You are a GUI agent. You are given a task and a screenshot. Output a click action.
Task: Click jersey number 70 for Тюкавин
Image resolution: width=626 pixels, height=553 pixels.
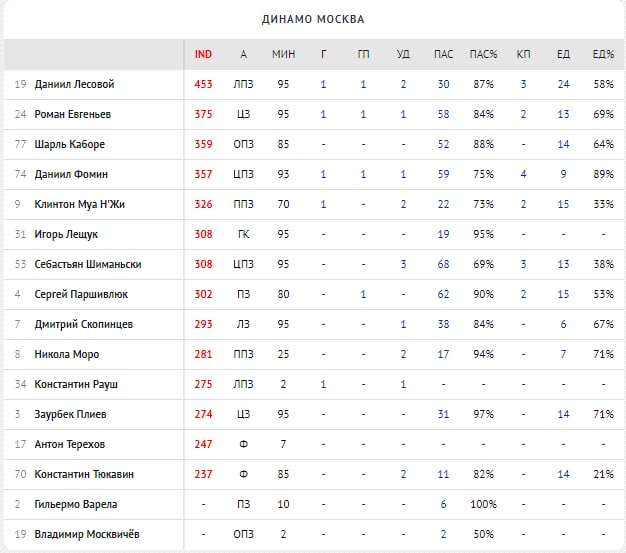click(x=20, y=474)
